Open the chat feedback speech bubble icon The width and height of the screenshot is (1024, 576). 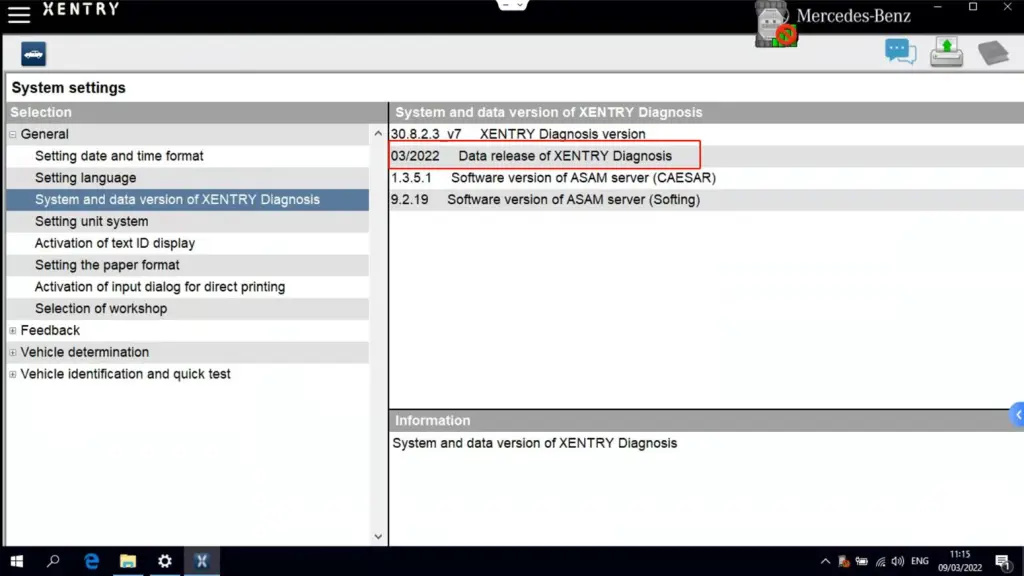(901, 52)
